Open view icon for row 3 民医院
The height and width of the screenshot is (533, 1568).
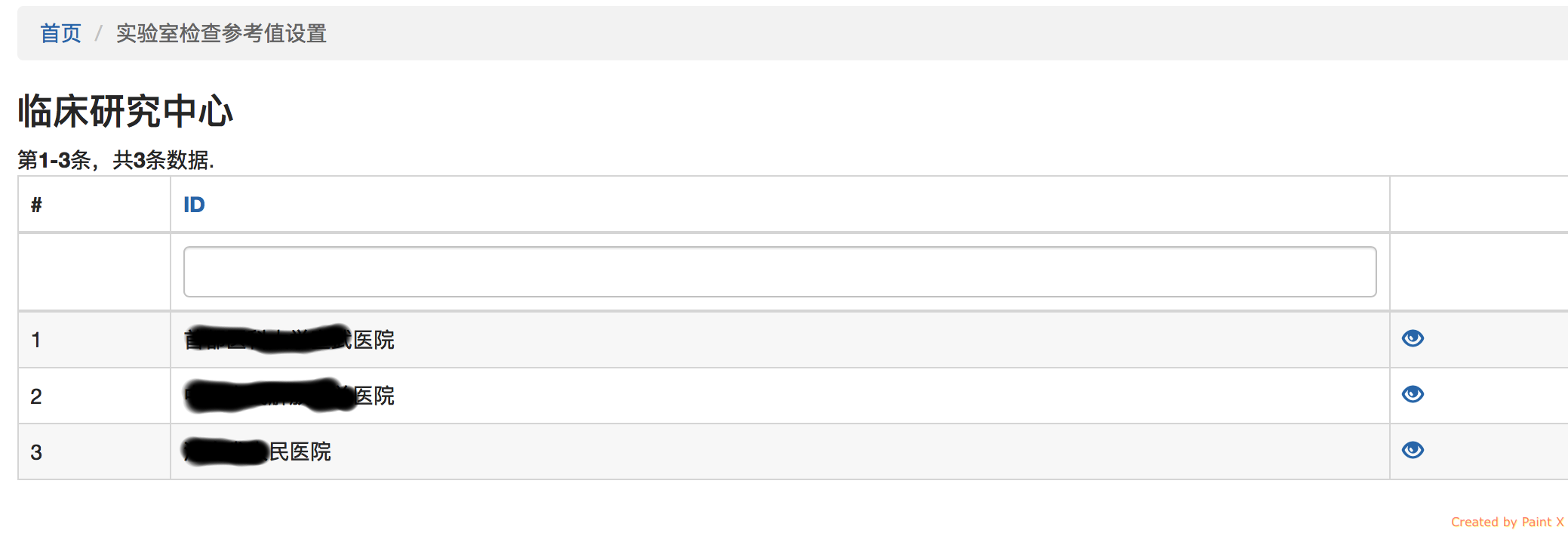click(x=1413, y=450)
